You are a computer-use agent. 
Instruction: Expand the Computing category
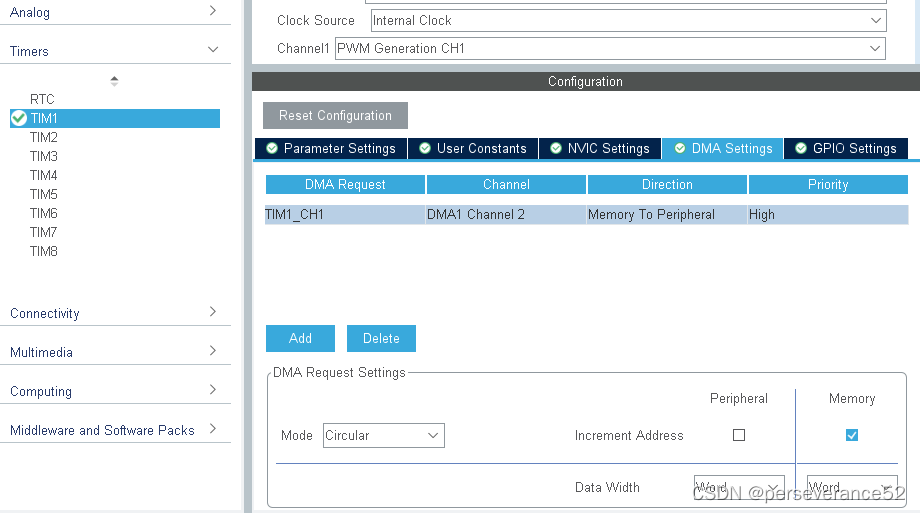coord(213,390)
